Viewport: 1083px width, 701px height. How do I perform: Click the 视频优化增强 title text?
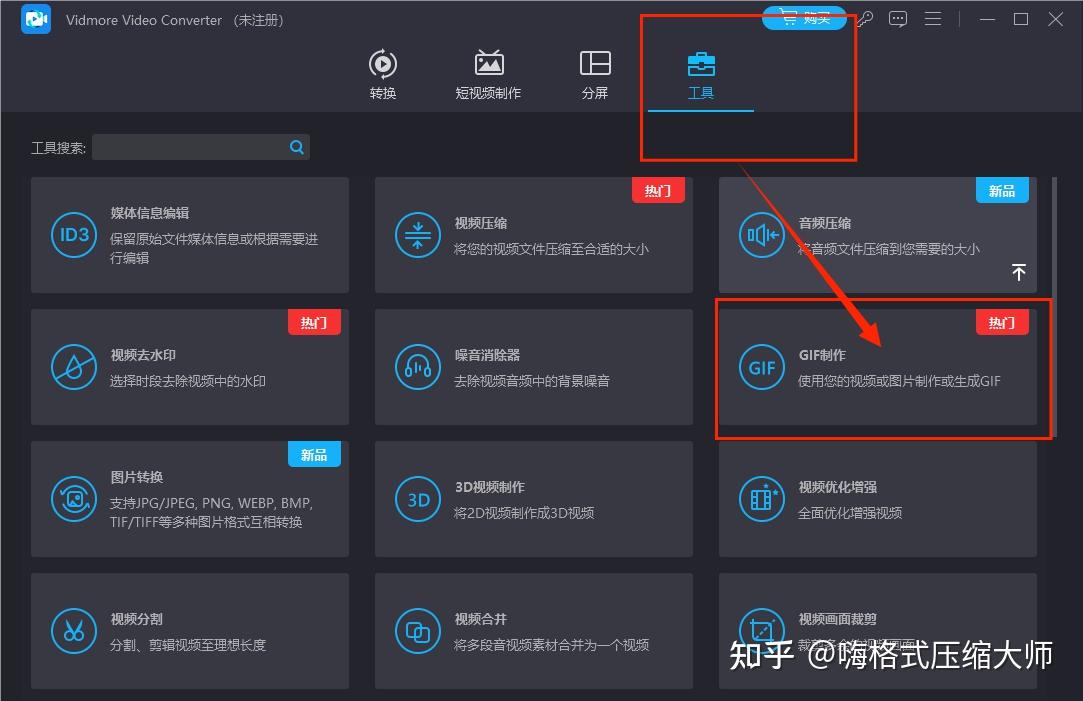(x=838, y=487)
